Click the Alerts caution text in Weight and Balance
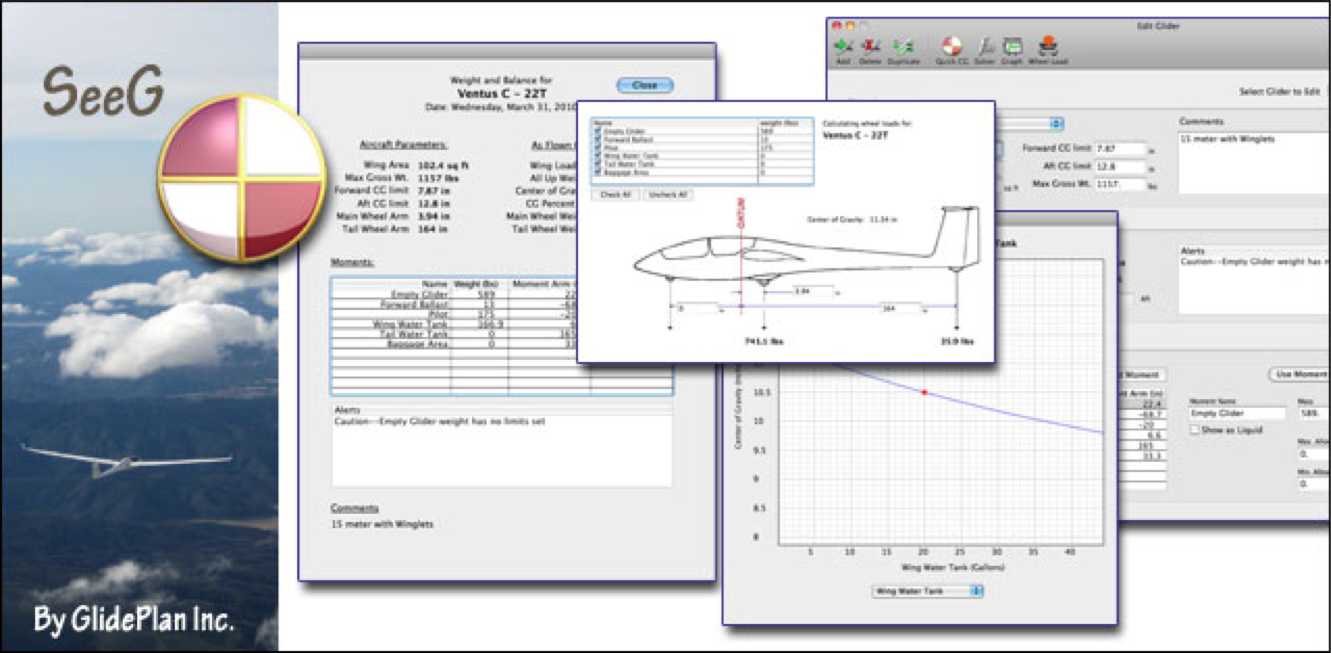The height and width of the screenshot is (653, 1331). coord(440,422)
